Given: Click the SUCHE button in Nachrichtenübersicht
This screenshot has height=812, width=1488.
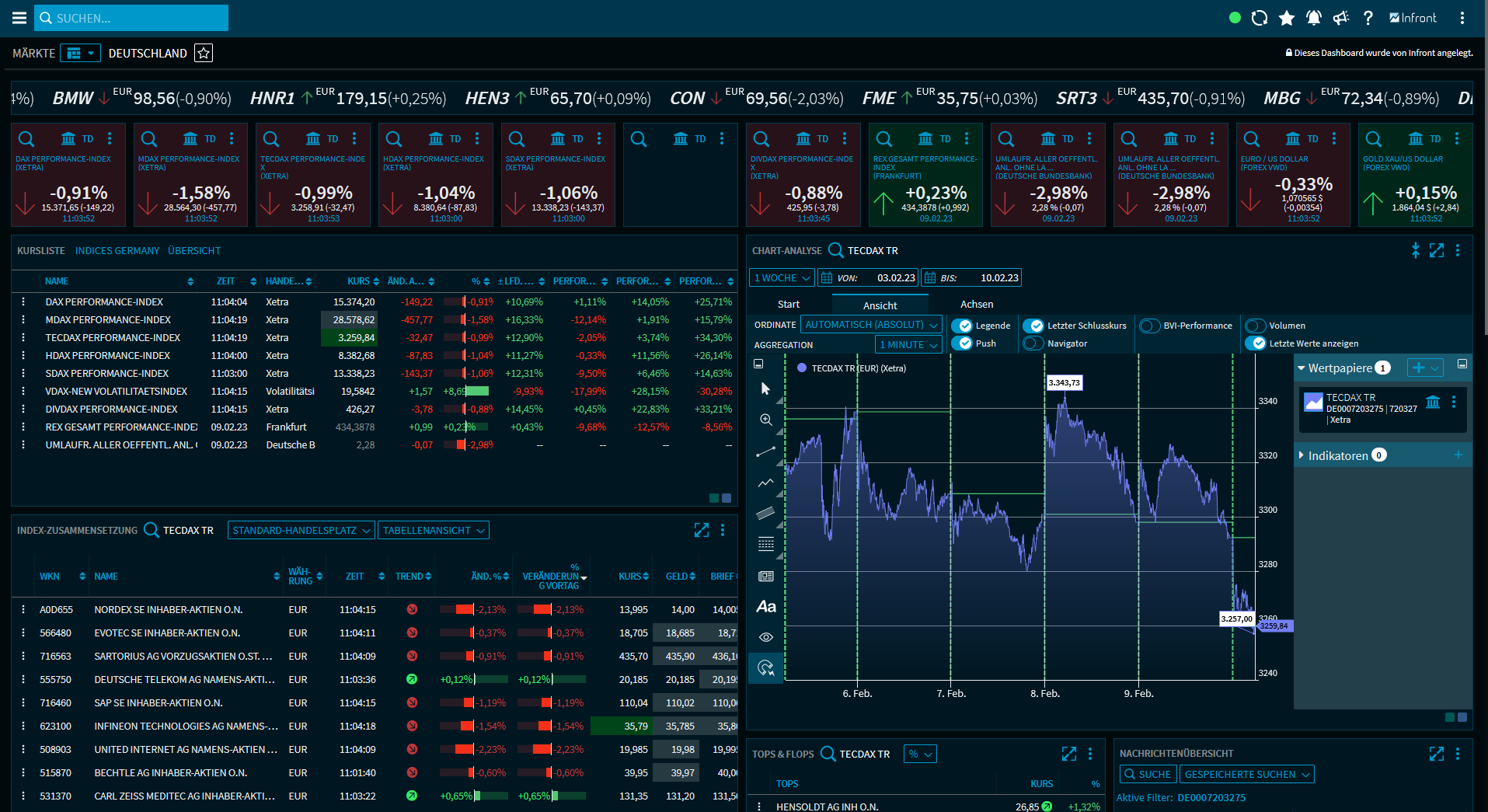Looking at the screenshot, I should (x=1148, y=775).
